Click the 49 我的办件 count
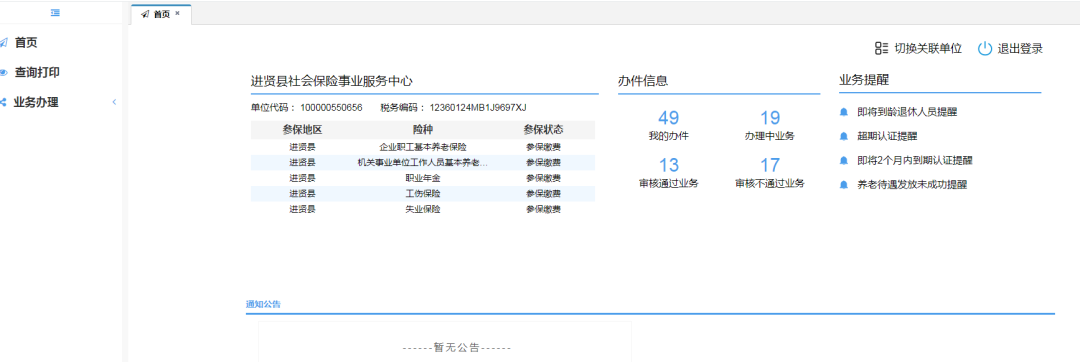The width and height of the screenshot is (1080, 362). point(668,118)
